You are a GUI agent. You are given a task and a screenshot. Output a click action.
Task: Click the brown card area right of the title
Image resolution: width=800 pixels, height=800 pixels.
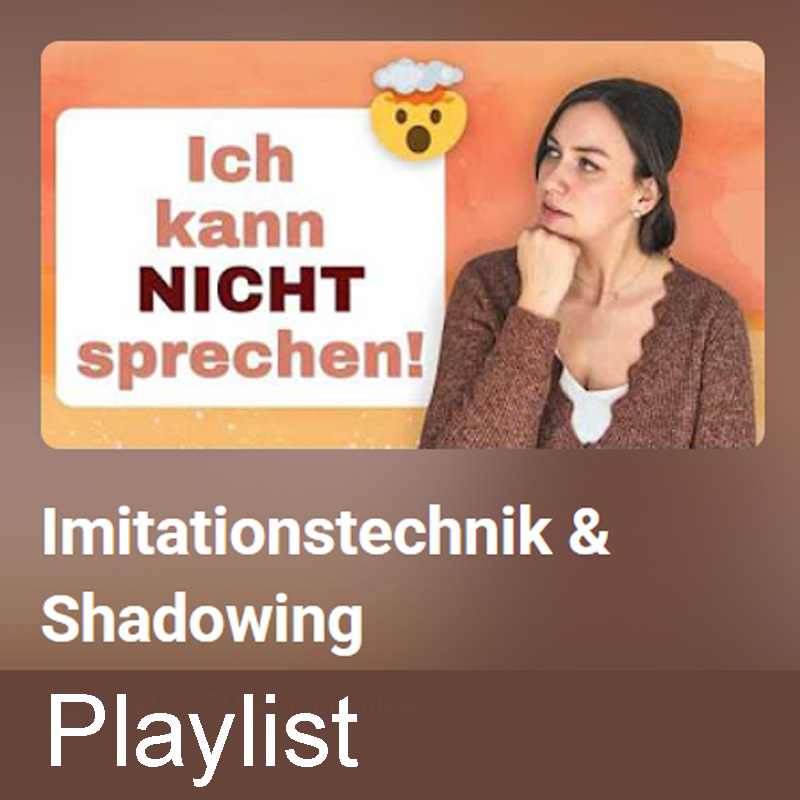click(x=704, y=577)
